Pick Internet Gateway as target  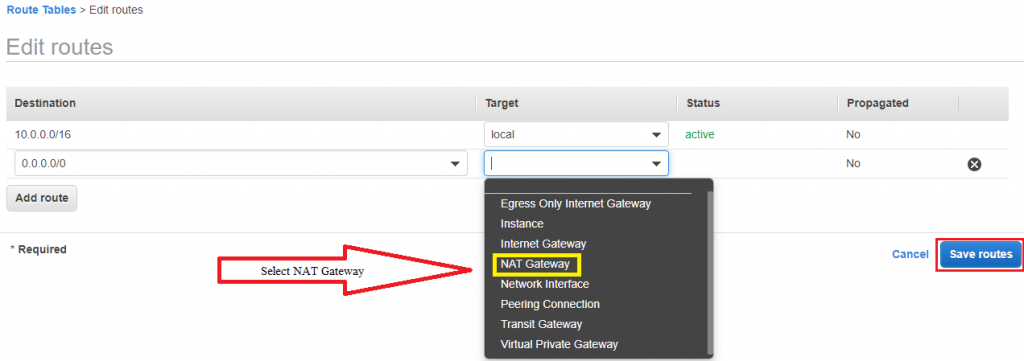tap(543, 243)
